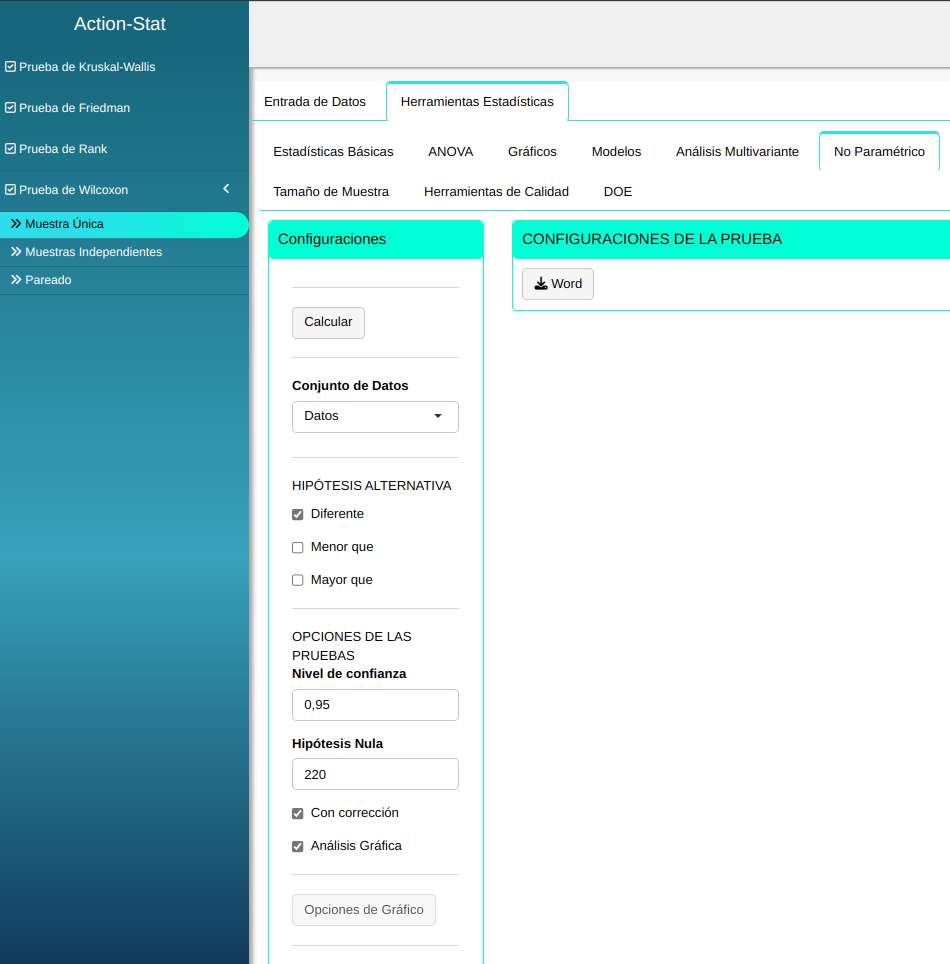This screenshot has height=964, width=950.
Task: Click the Opciones de Gráfico button
Action: point(363,910)
